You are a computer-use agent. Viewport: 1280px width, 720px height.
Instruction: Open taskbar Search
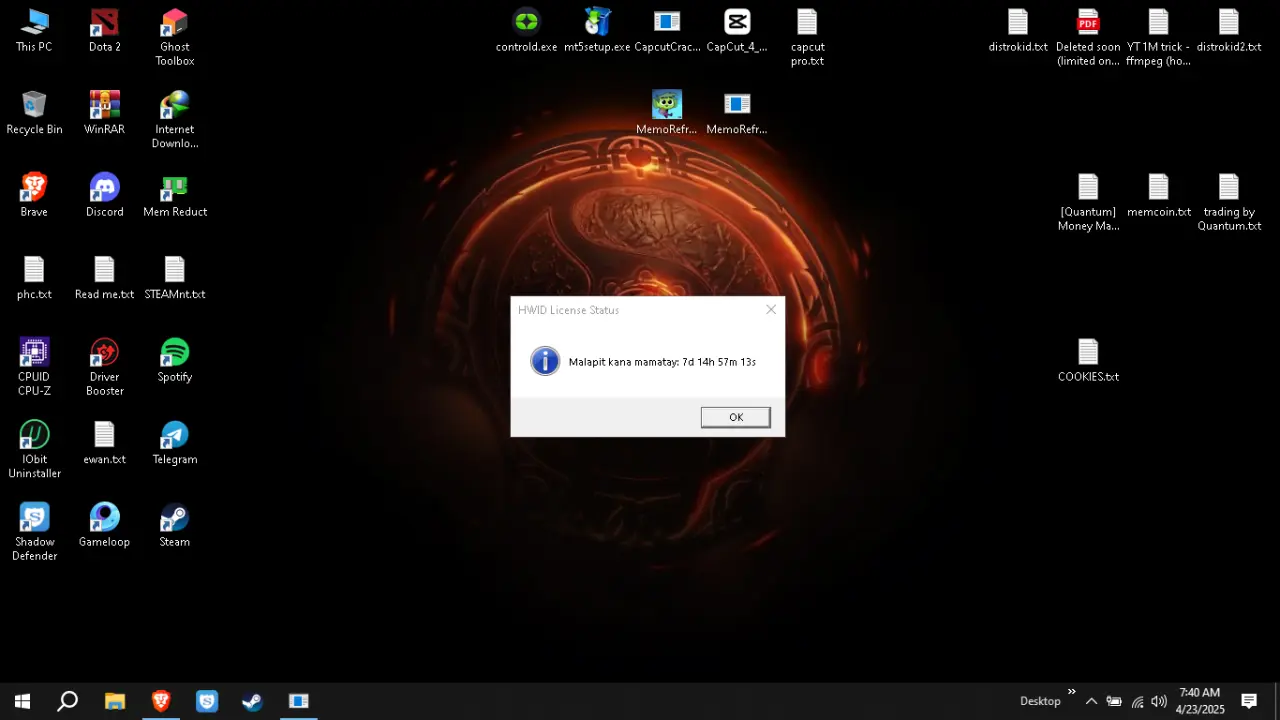coord(67,701)
